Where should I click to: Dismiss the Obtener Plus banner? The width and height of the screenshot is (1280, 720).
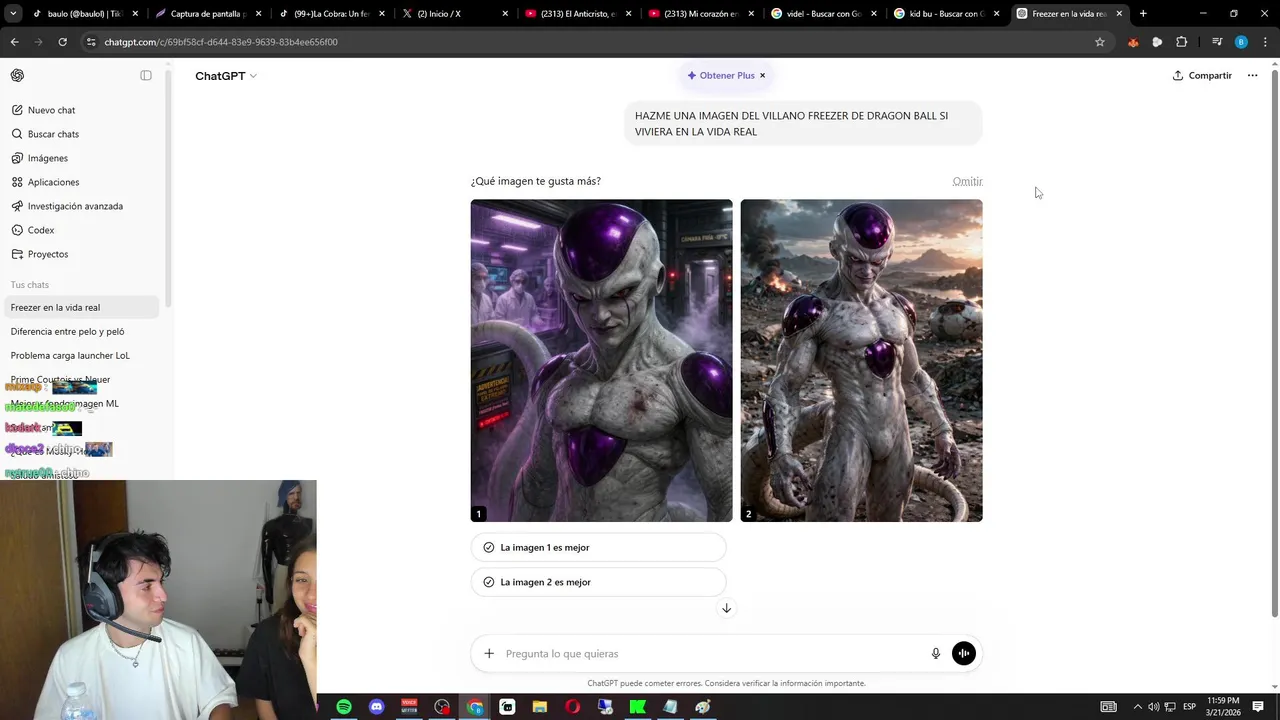(x=762, y=76)
